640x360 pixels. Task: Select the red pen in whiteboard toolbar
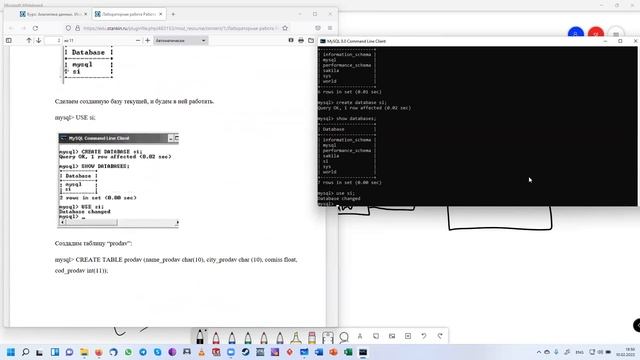coord(216,338)
